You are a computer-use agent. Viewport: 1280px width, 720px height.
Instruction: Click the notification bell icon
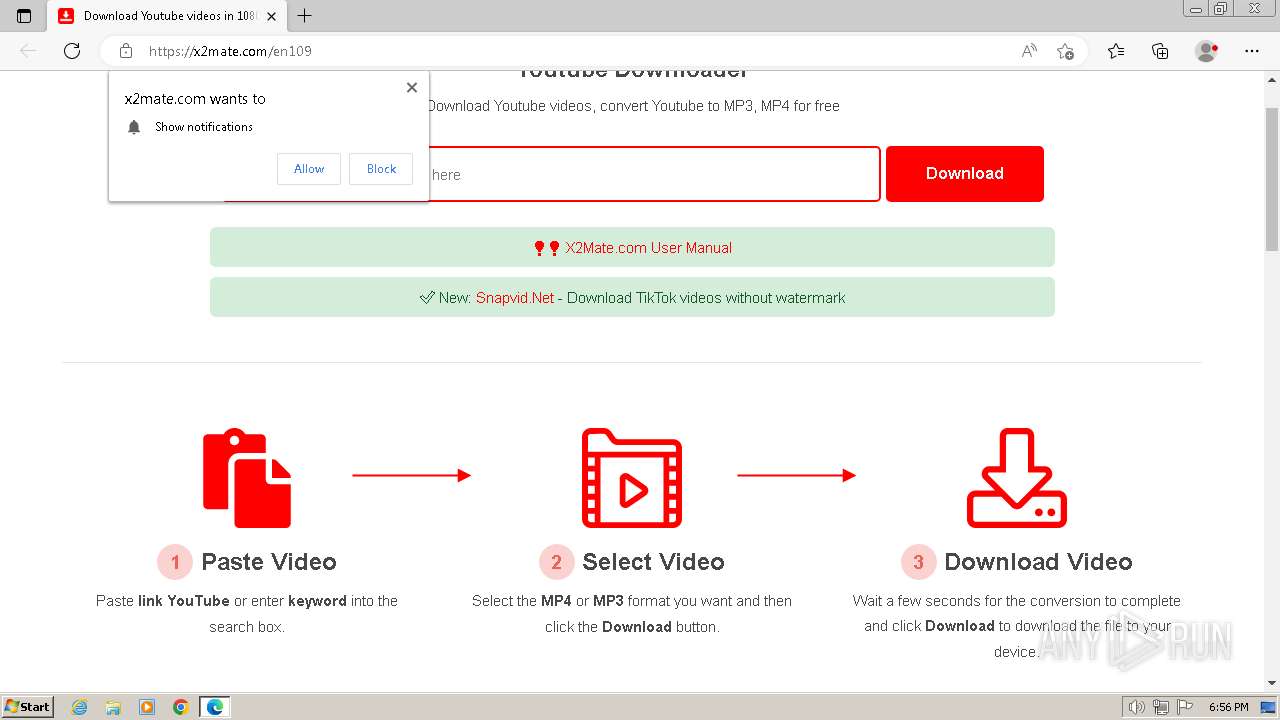pyautogui.click(x=134, y=127)
